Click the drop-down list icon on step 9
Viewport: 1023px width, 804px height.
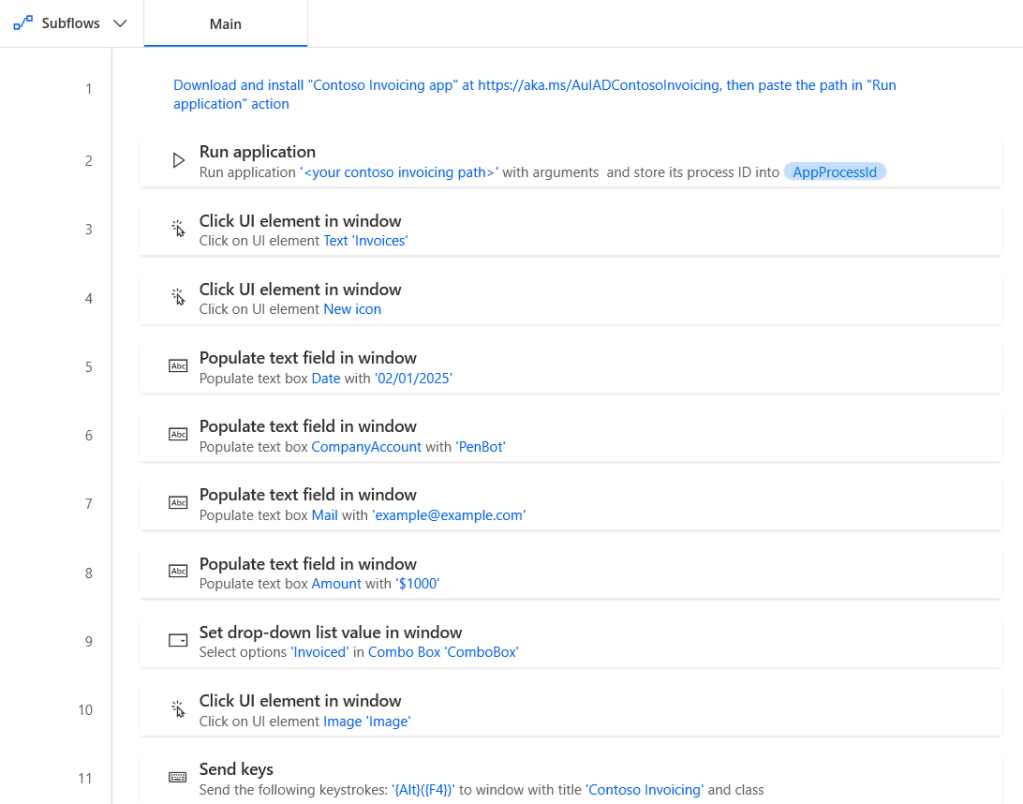(178, 640)
